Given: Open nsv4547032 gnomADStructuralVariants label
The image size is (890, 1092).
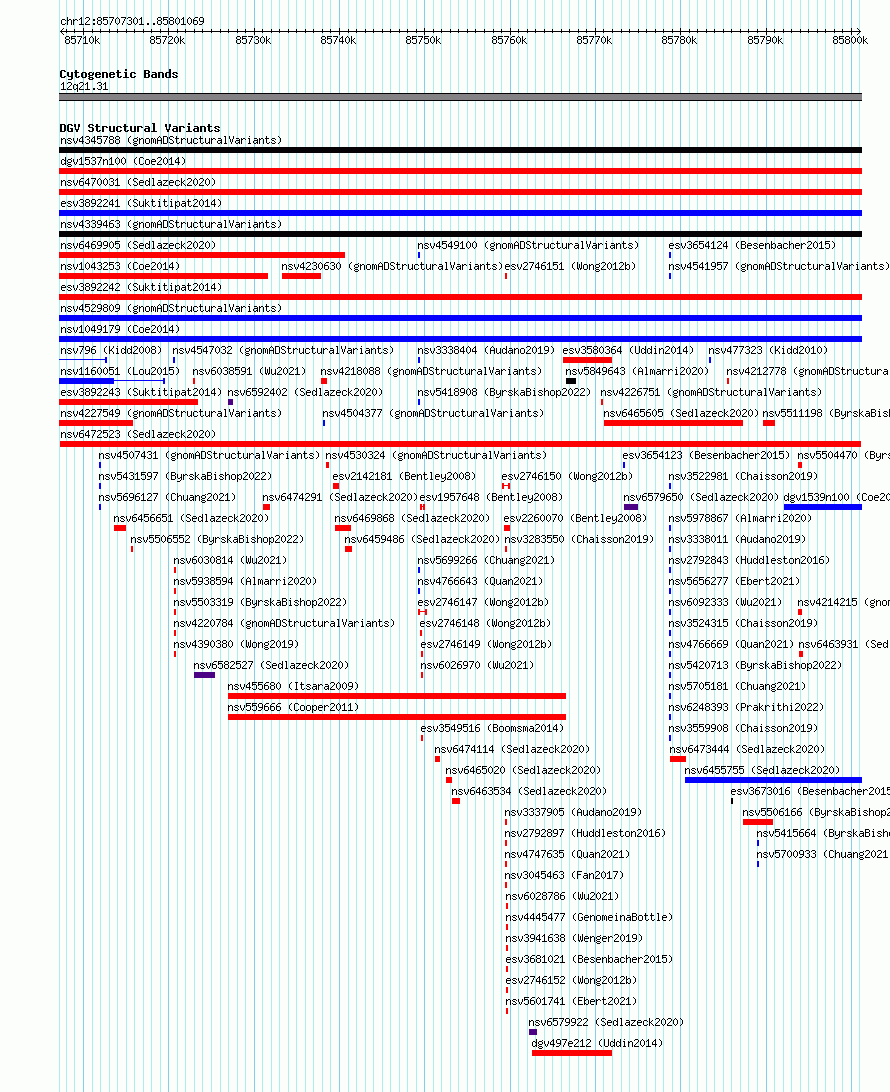Looking at the screenshot, I should coord(283,350).
